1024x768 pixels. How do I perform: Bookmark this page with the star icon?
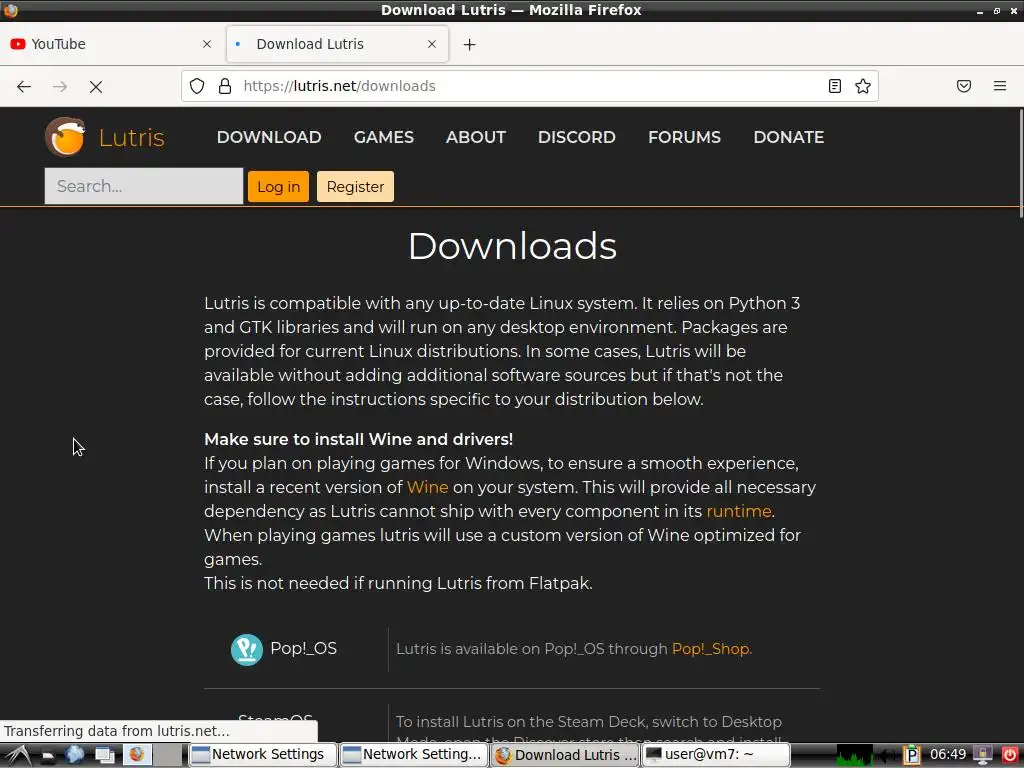coord(863,86)
